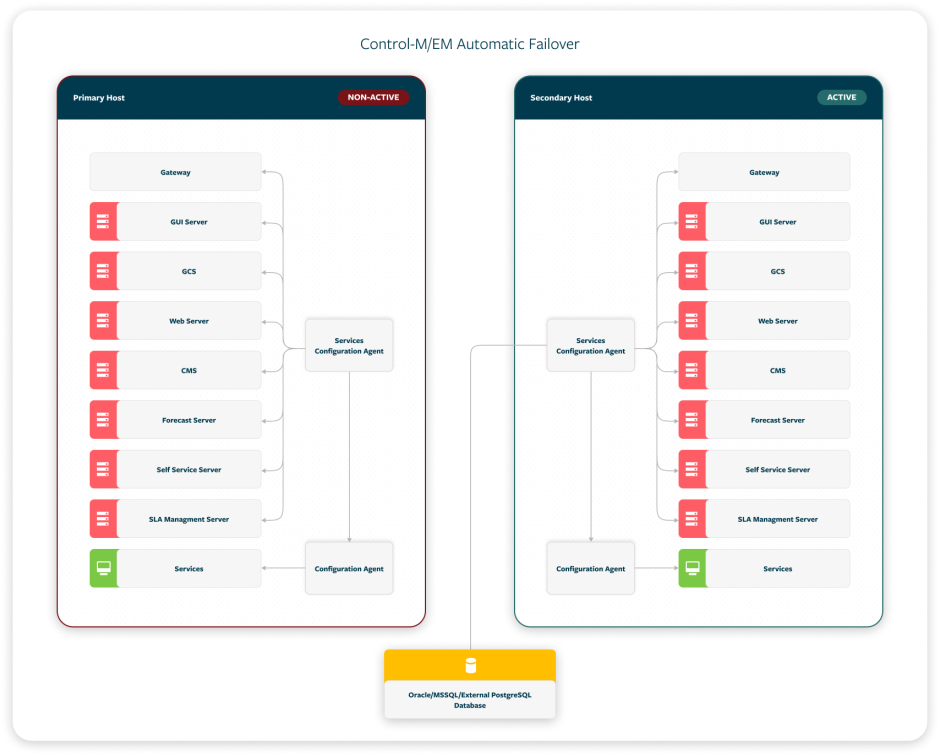This screenshot has width=940, height=756.
Task: Click the server icon beside Secondary GCS
Action: 692,271
